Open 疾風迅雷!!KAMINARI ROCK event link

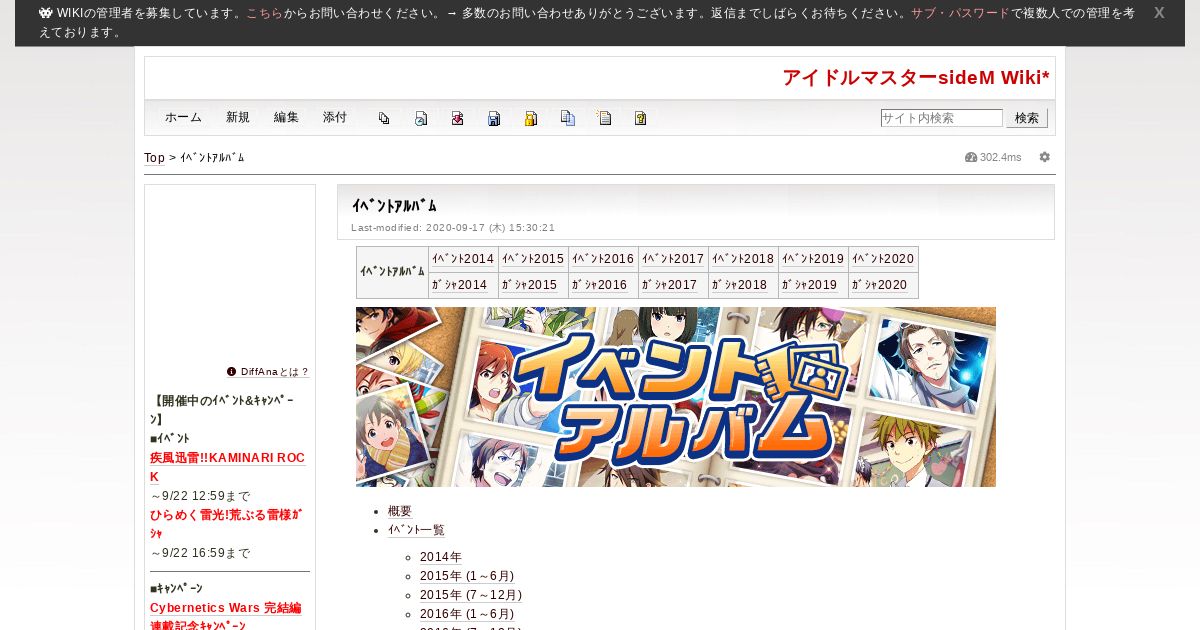227,467
